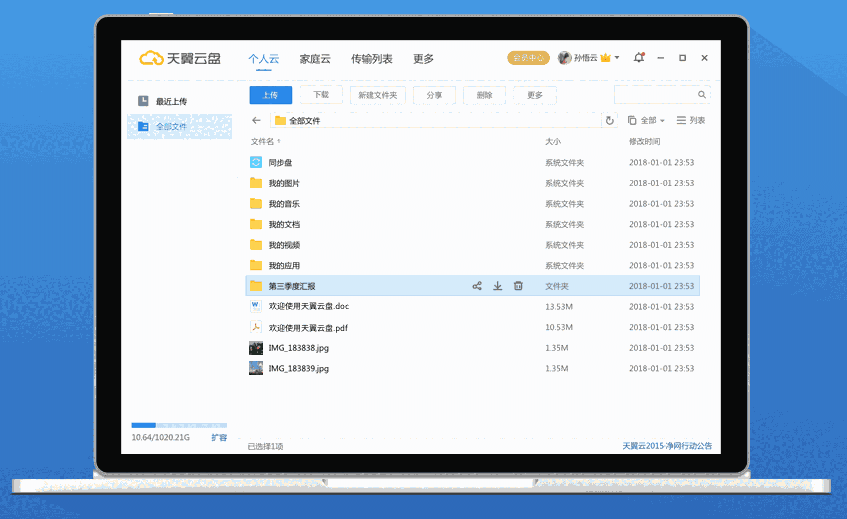The height and width of the screenshot is (519, 847).
Task: Switch to the 个人云 tab
Action: point(264,59)
